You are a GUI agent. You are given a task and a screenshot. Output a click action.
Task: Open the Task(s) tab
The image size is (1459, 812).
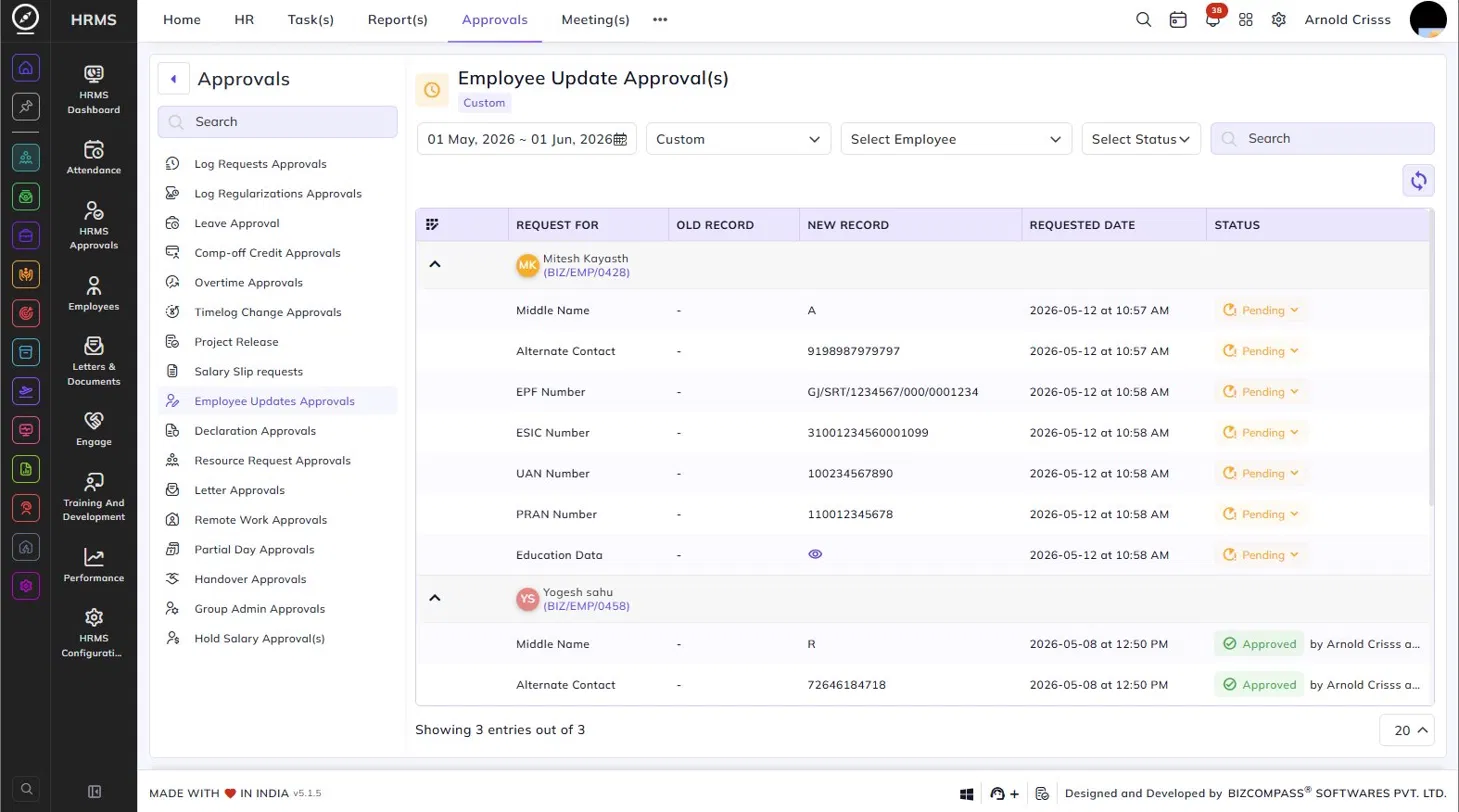311,20
